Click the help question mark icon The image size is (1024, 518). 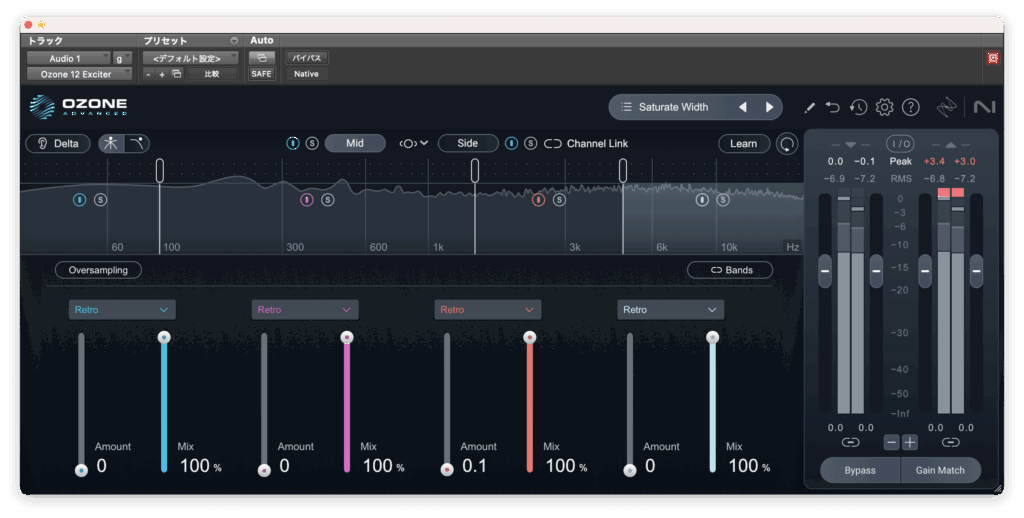(x=910, y=107)
